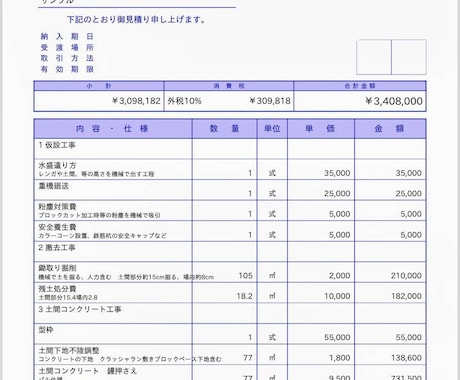Click the 内容・仕様 column header
460x380 pixels.
(x=112, y=128)
